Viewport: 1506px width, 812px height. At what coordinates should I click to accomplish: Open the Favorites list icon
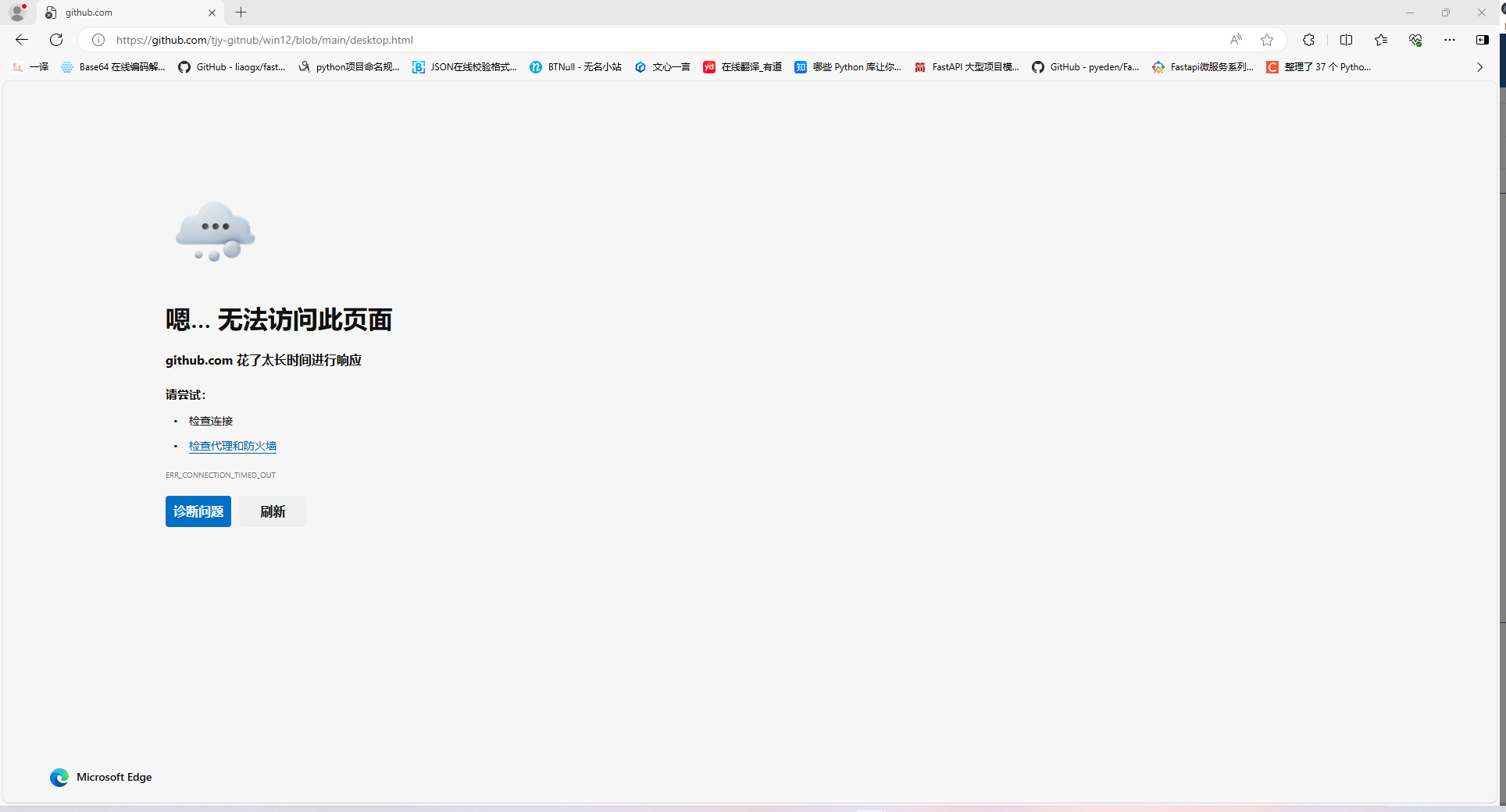coord(1381,40)
